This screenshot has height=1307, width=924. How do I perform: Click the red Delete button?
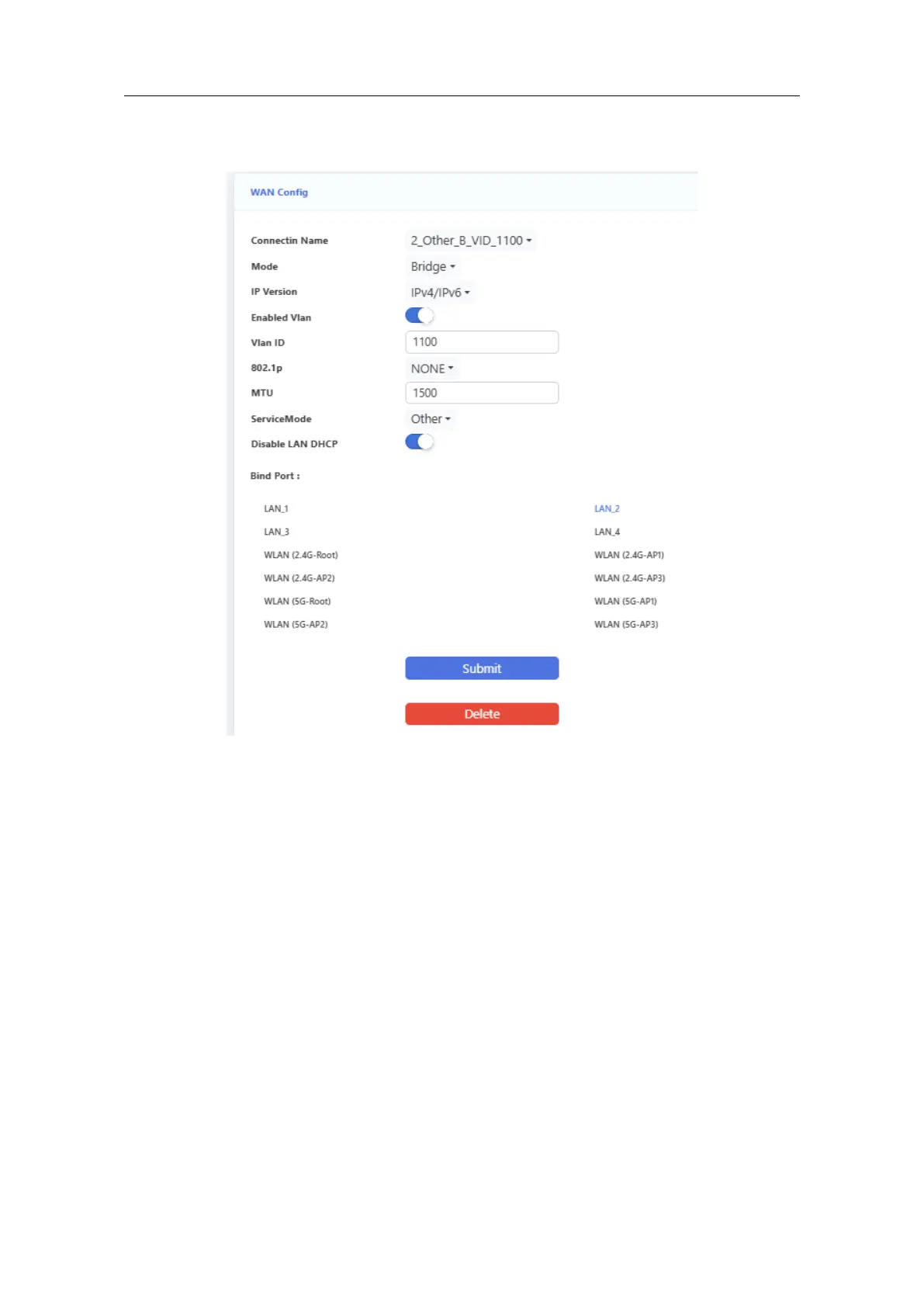tap(482, 714)
